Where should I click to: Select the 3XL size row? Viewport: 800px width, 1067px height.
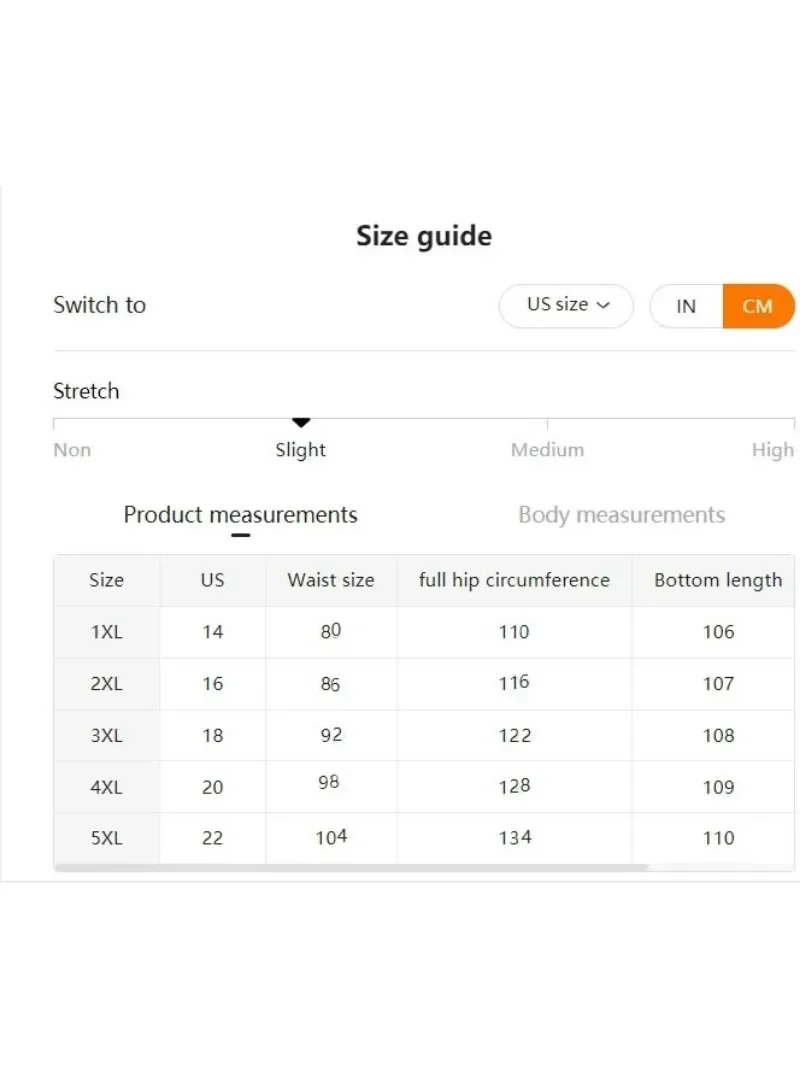[107, 736]
